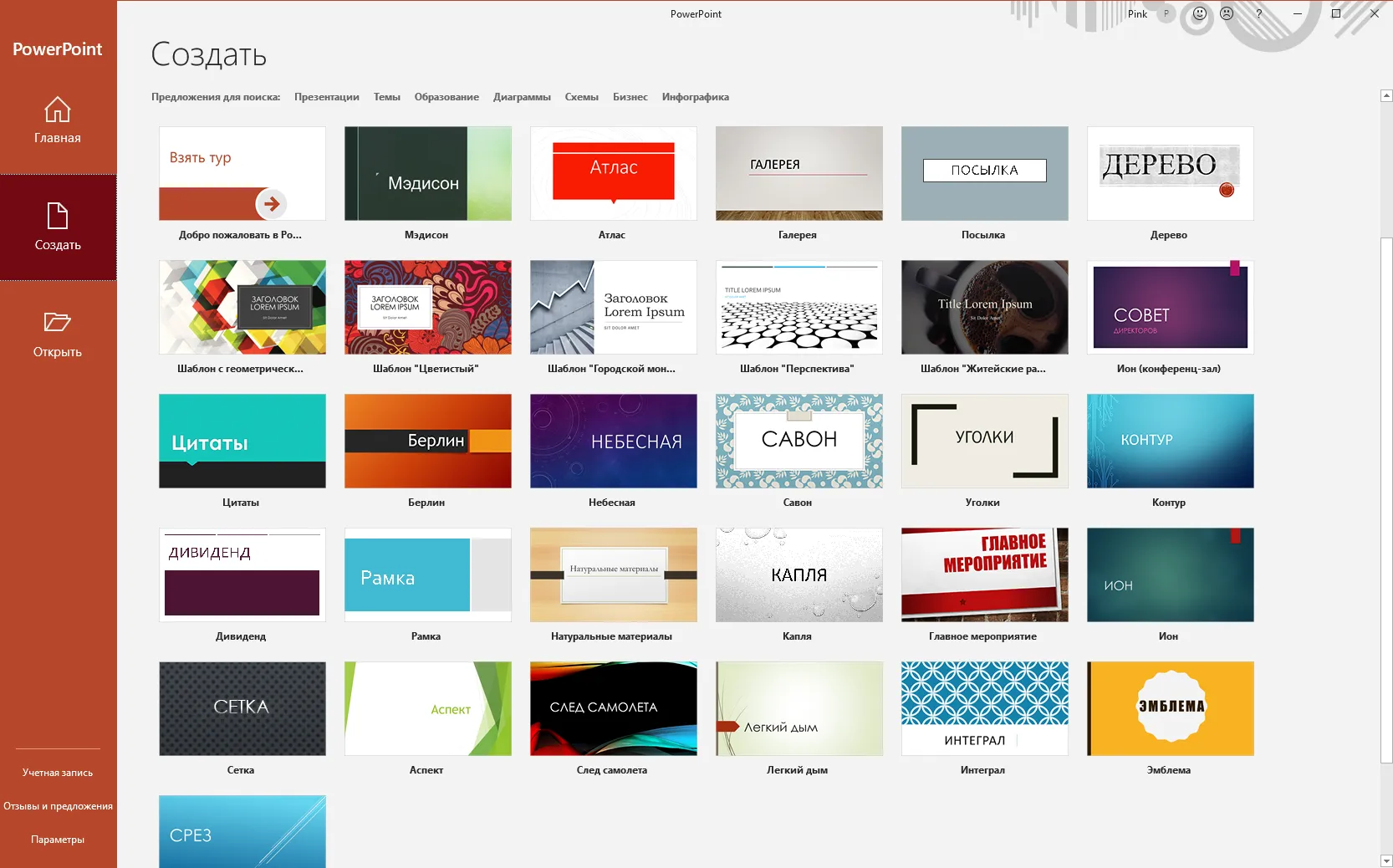
Task: Click the arrow button on Взять тур
Action: coord(271,203)
